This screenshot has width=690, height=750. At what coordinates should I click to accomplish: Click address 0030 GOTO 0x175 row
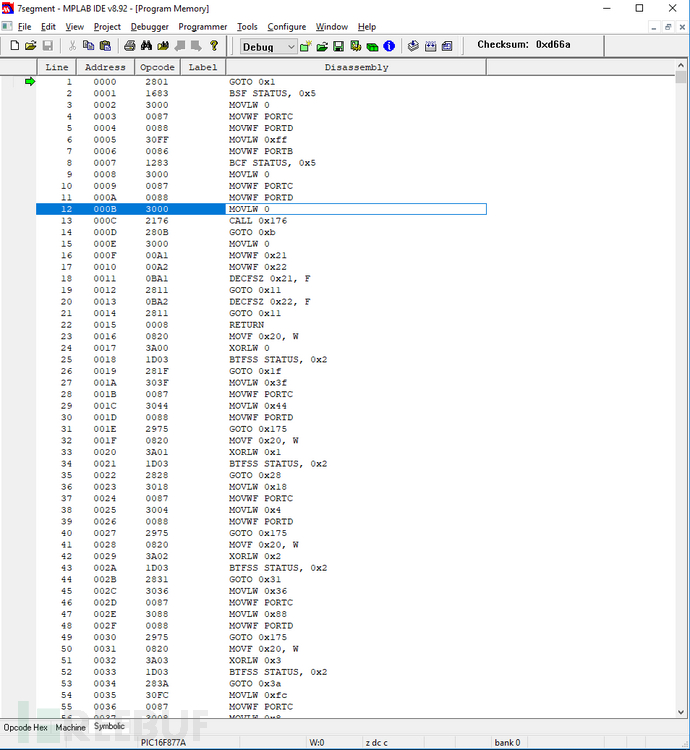click(x=261, y=637)
